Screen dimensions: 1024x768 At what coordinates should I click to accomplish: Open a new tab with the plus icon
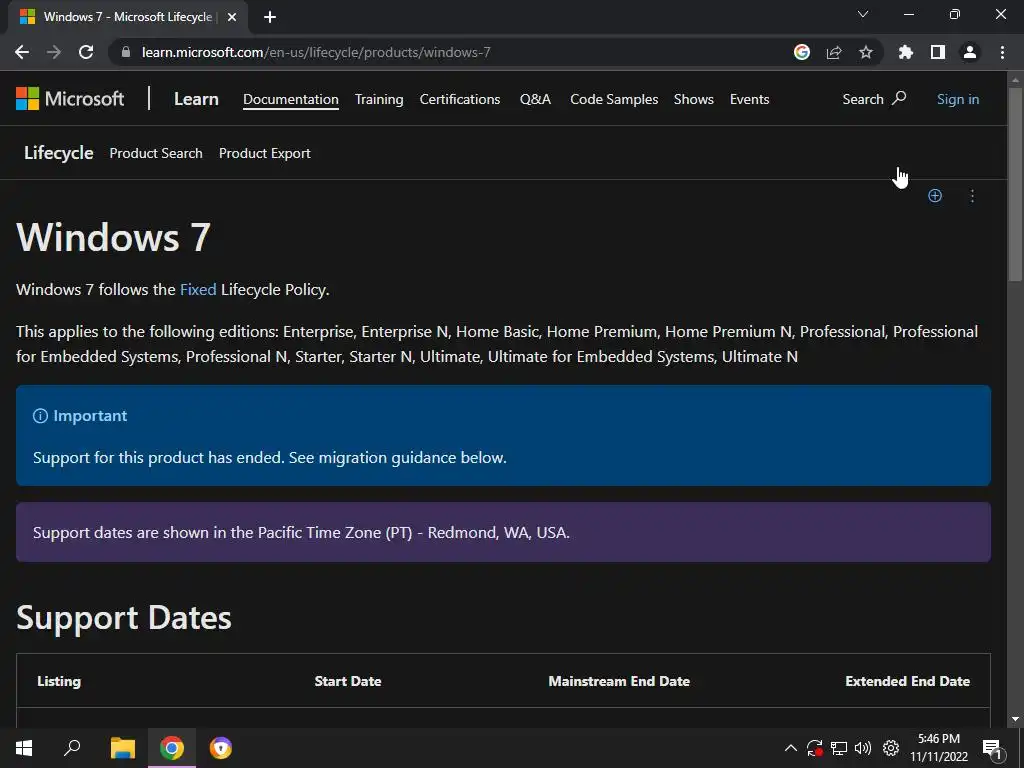[x=270, y=17]
